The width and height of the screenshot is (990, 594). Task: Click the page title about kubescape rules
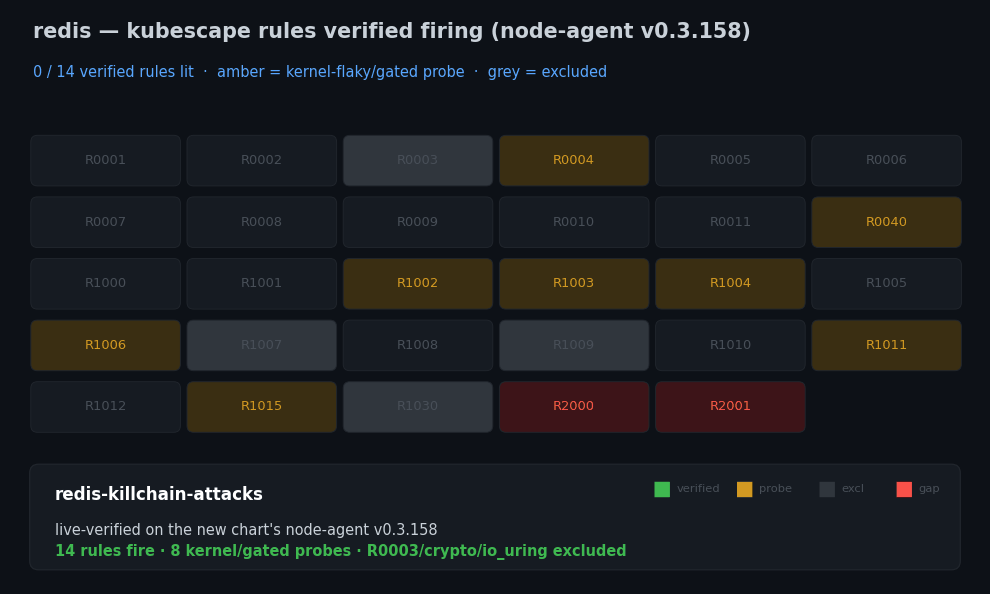391,31
